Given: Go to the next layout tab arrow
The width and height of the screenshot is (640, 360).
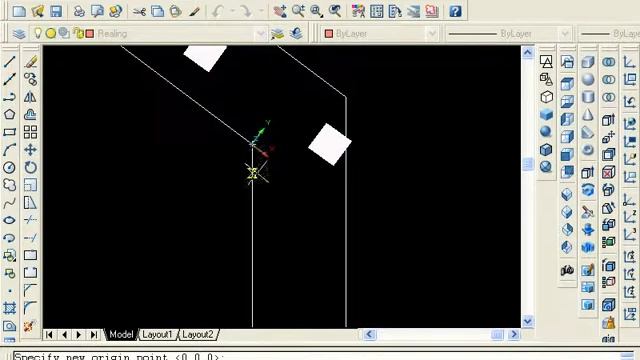Looking at the screenshot, I should [79, 335].
